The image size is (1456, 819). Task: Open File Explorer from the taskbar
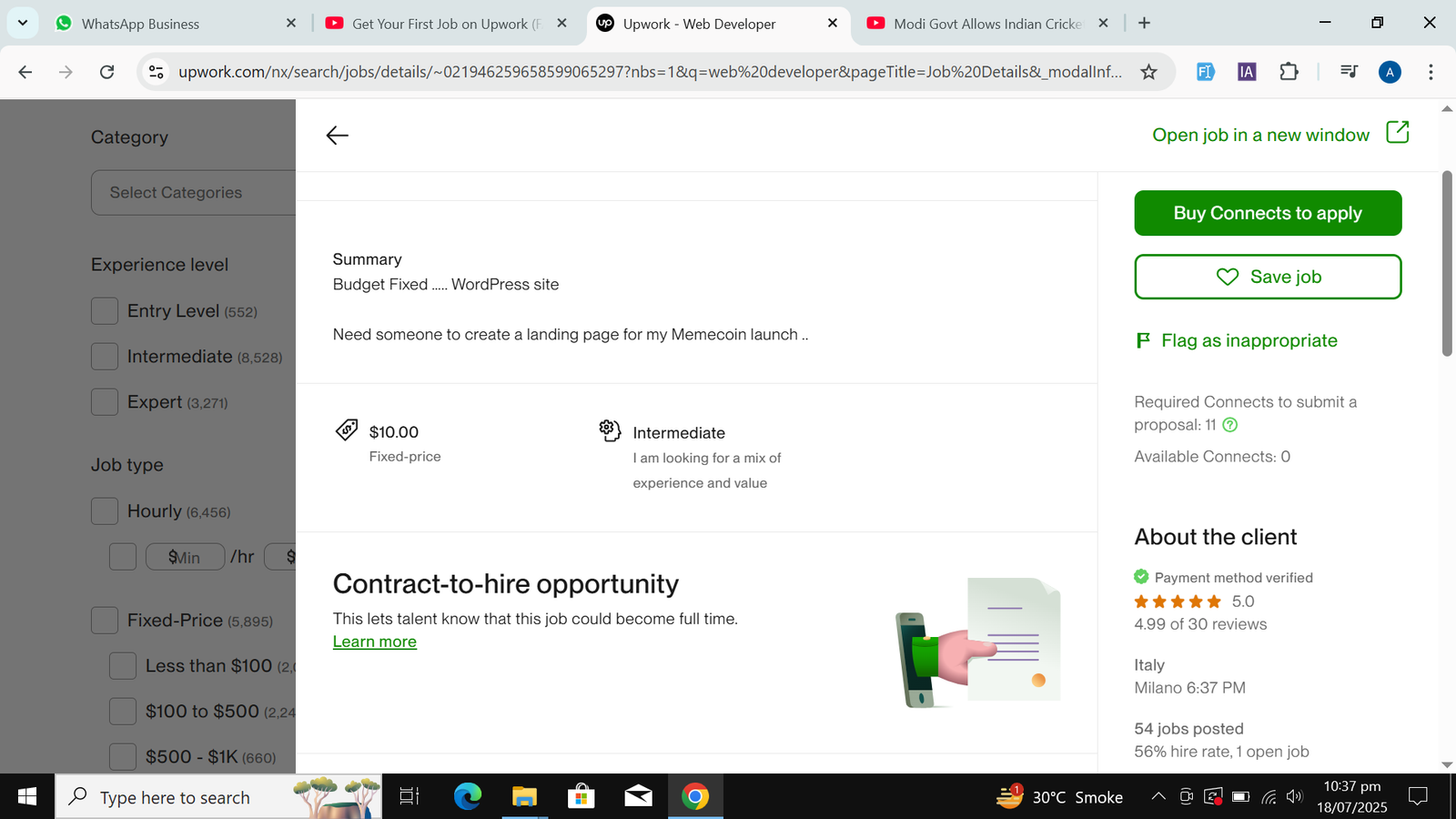(x=524, y=797)
